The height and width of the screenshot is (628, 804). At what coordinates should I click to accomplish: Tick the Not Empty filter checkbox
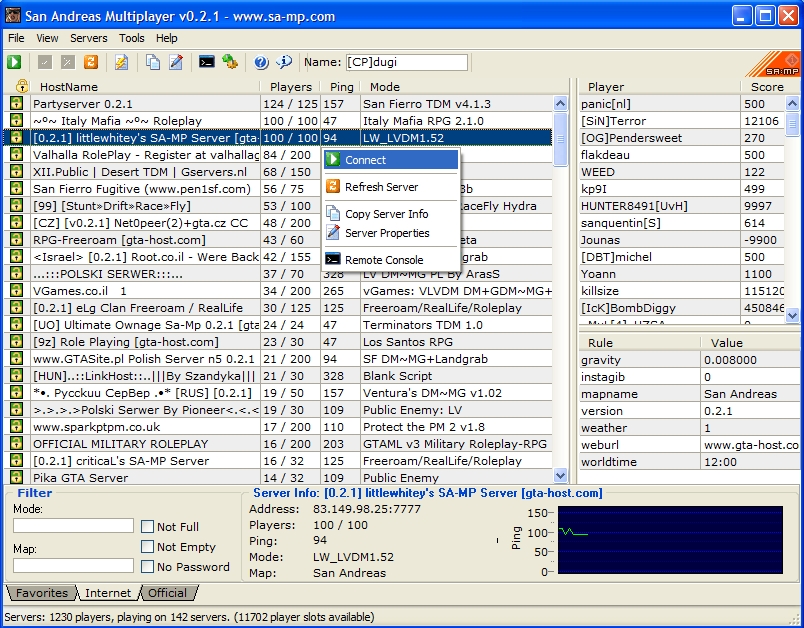pos(148,547)
